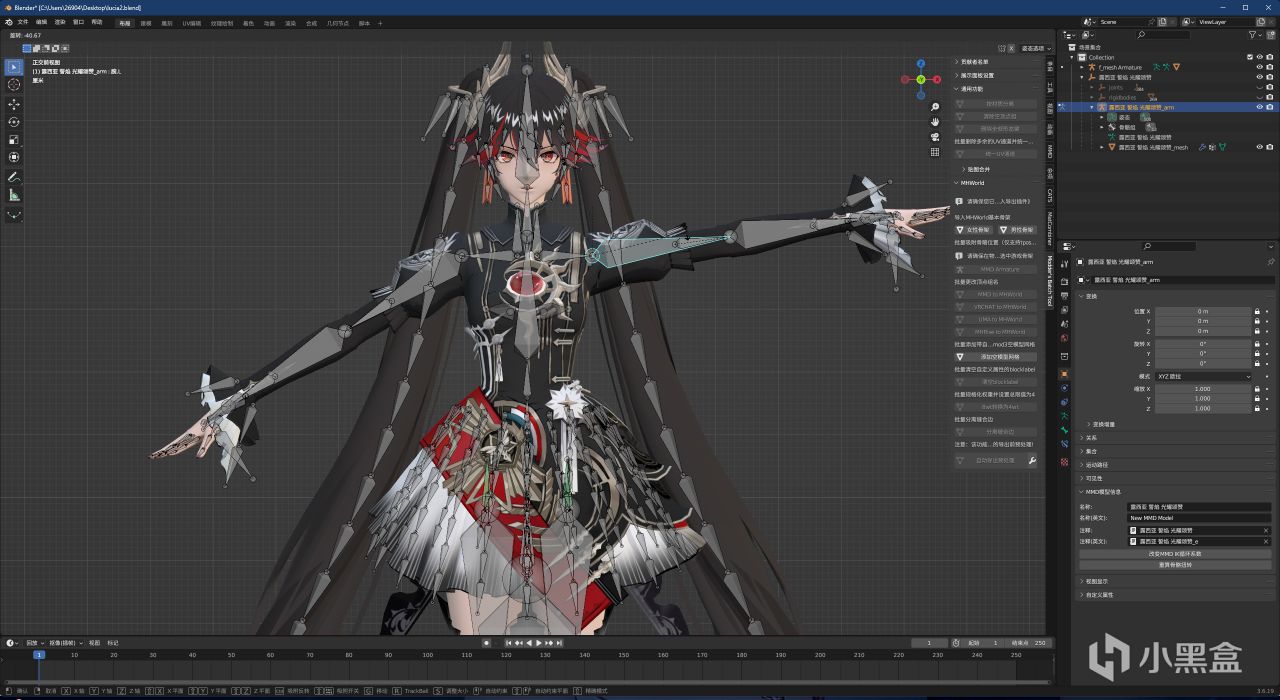Open the 文件 (File) menu

click(22, 22)
